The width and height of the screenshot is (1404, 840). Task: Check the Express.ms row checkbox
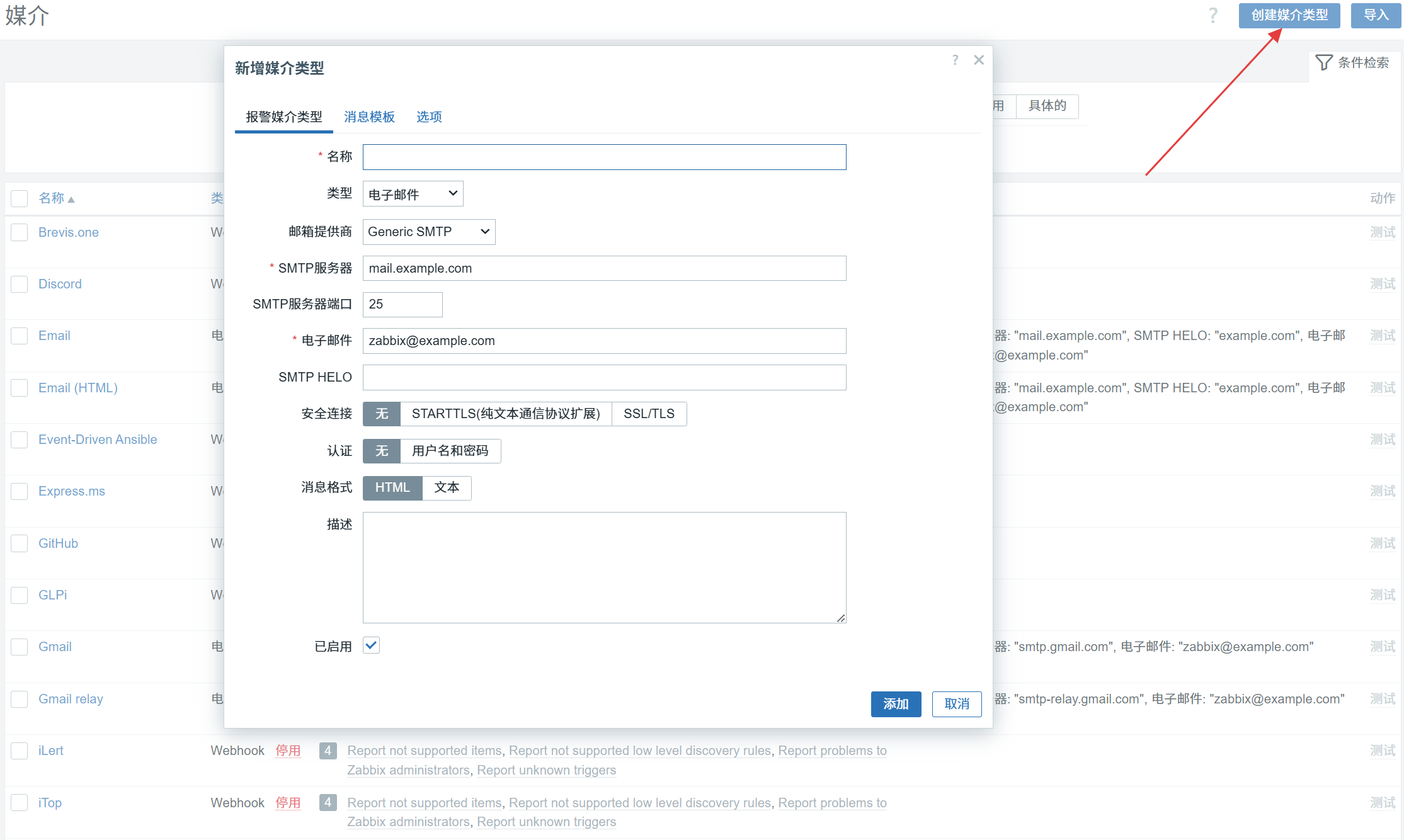pyautogui.click(x=20, y=491)
